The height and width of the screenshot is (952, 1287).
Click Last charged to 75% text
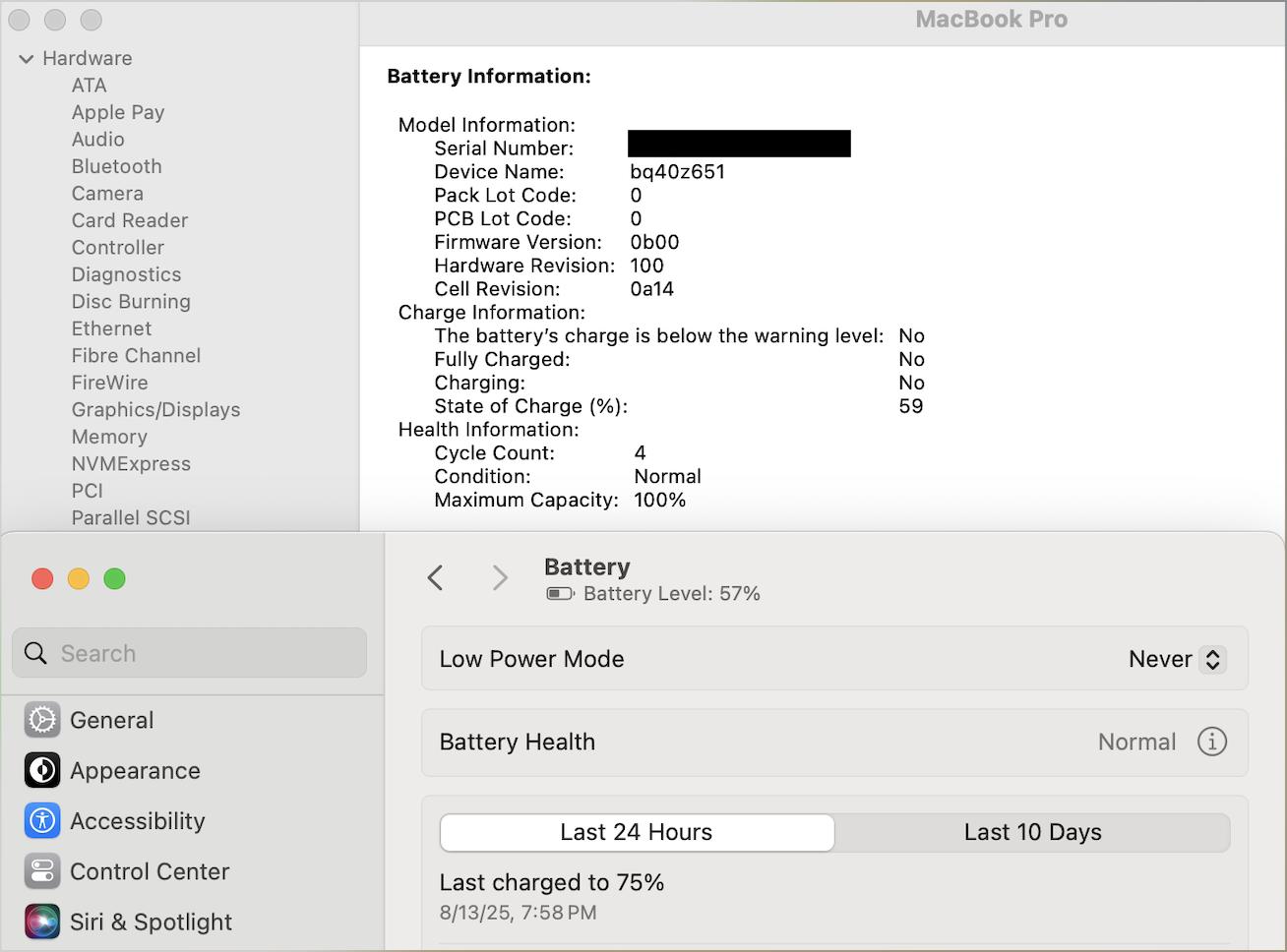tap(552, 882)
